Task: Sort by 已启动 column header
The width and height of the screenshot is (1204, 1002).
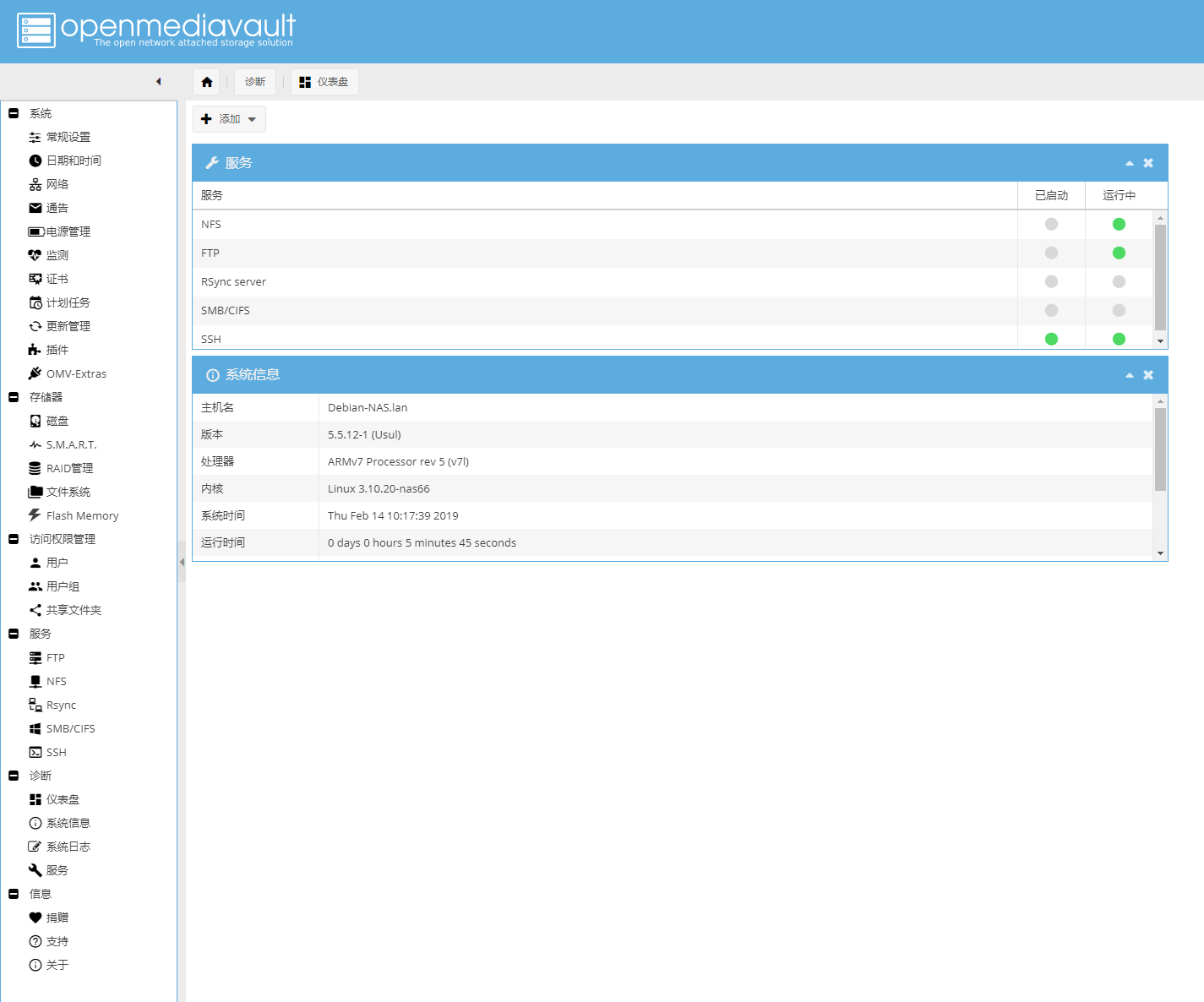Action: click(1051, 195)
